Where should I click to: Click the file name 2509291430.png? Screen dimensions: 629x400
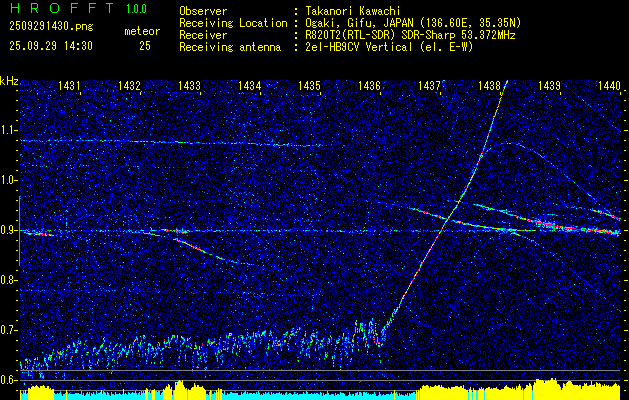pos(51,26)
